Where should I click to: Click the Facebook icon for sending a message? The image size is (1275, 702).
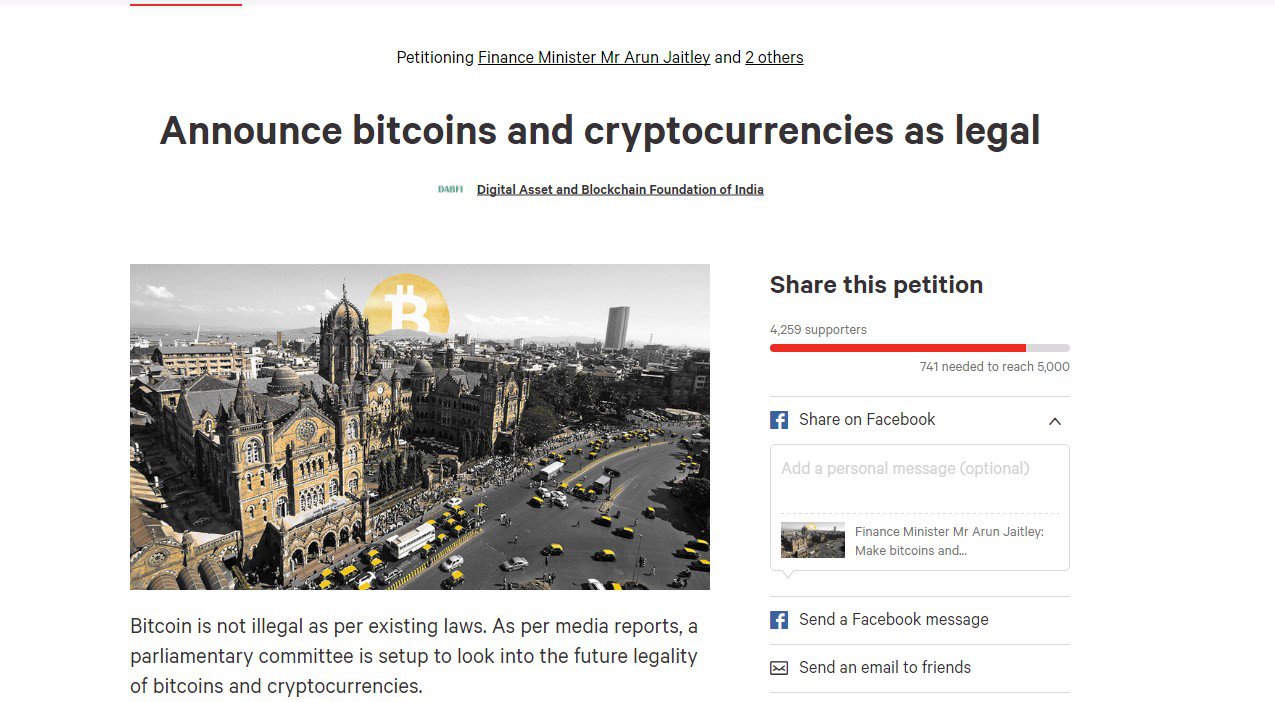(778, 619)
